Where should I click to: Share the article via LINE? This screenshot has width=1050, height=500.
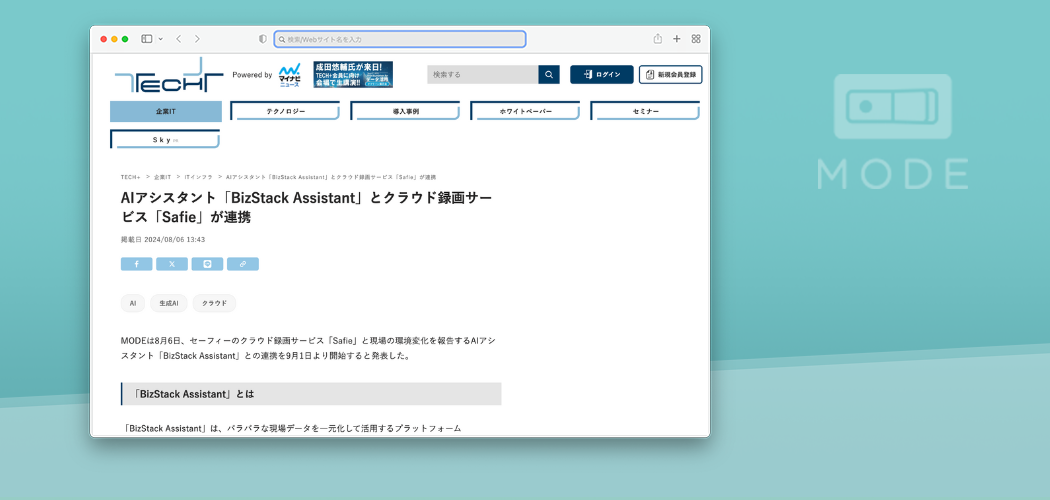[x=207, y=264]
